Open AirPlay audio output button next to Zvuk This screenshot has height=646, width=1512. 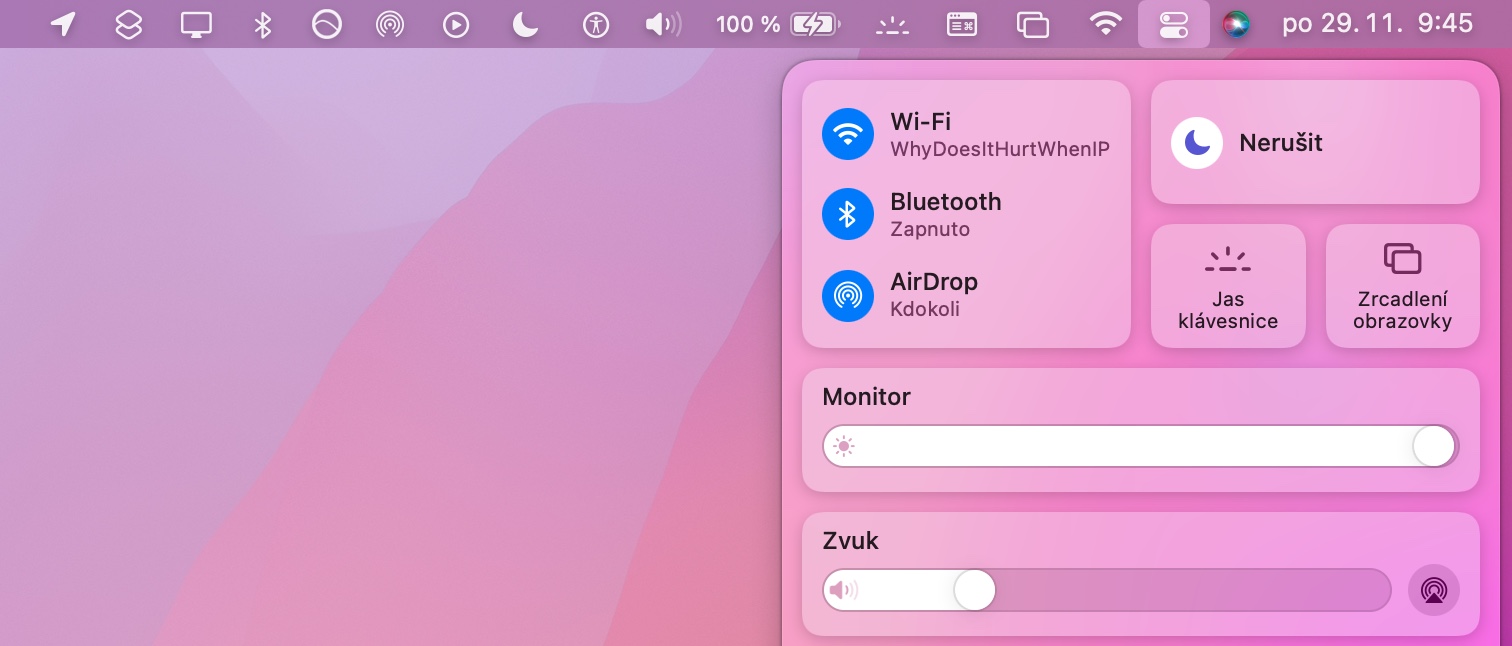pyautogui.click(x=1434, y=590)
